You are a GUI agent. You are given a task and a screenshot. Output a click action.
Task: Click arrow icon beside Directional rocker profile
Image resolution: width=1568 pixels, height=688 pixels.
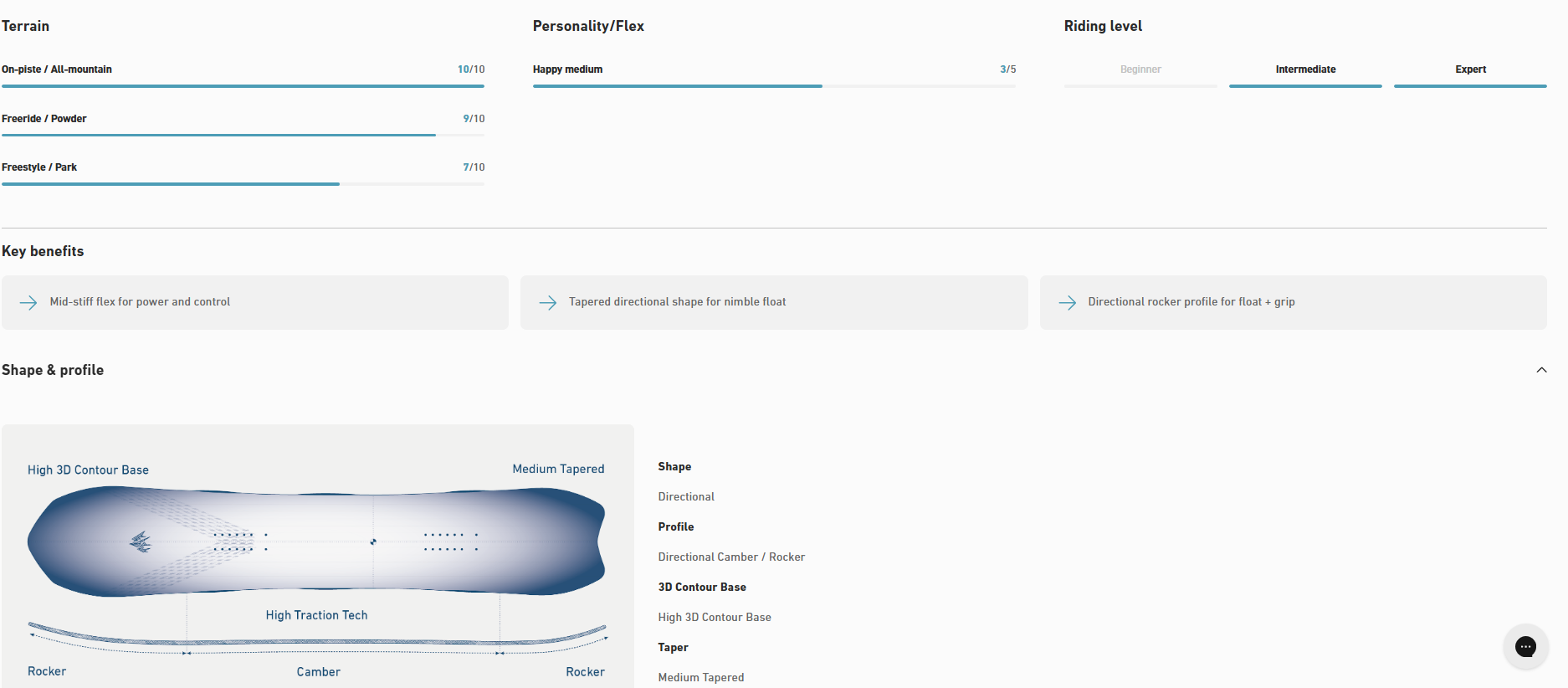(x=1067, y=302)
